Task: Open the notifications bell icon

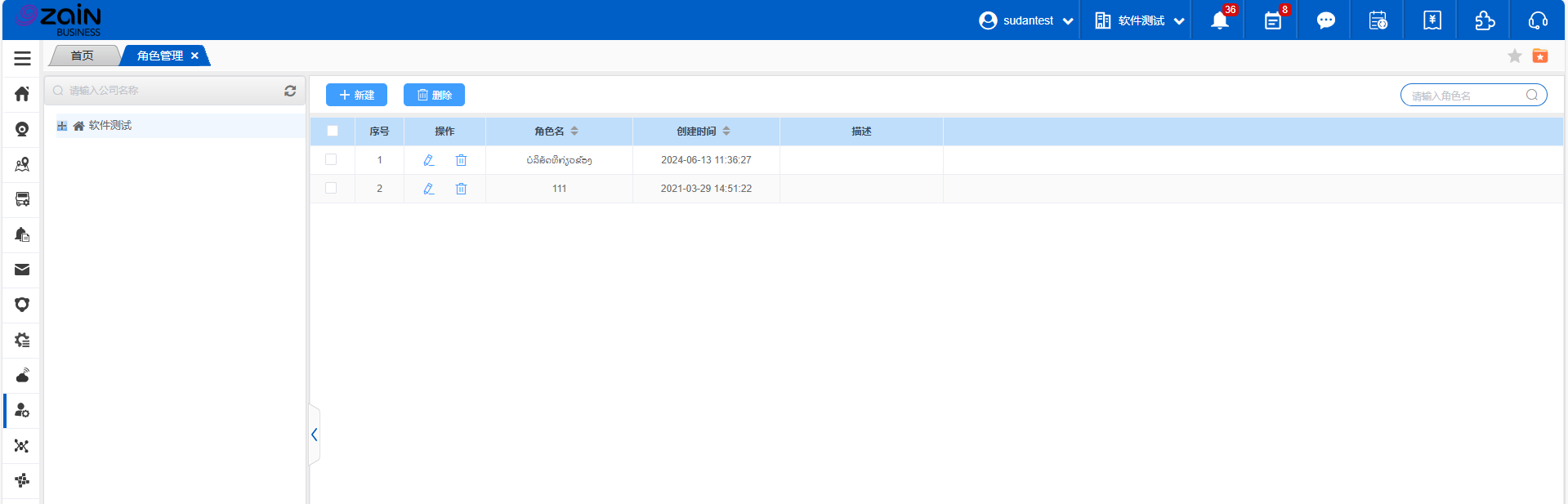Action: (1219, 20)
